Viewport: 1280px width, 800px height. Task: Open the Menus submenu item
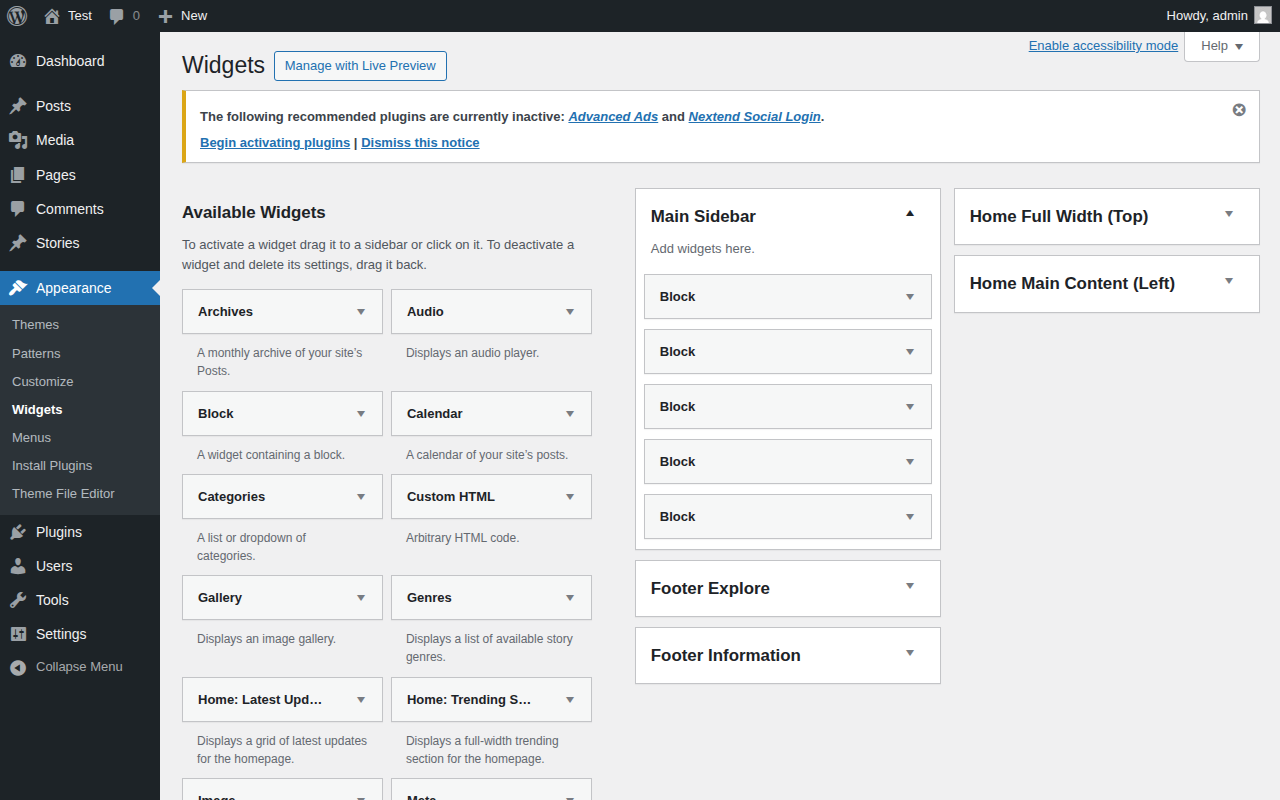click(31, 437)
